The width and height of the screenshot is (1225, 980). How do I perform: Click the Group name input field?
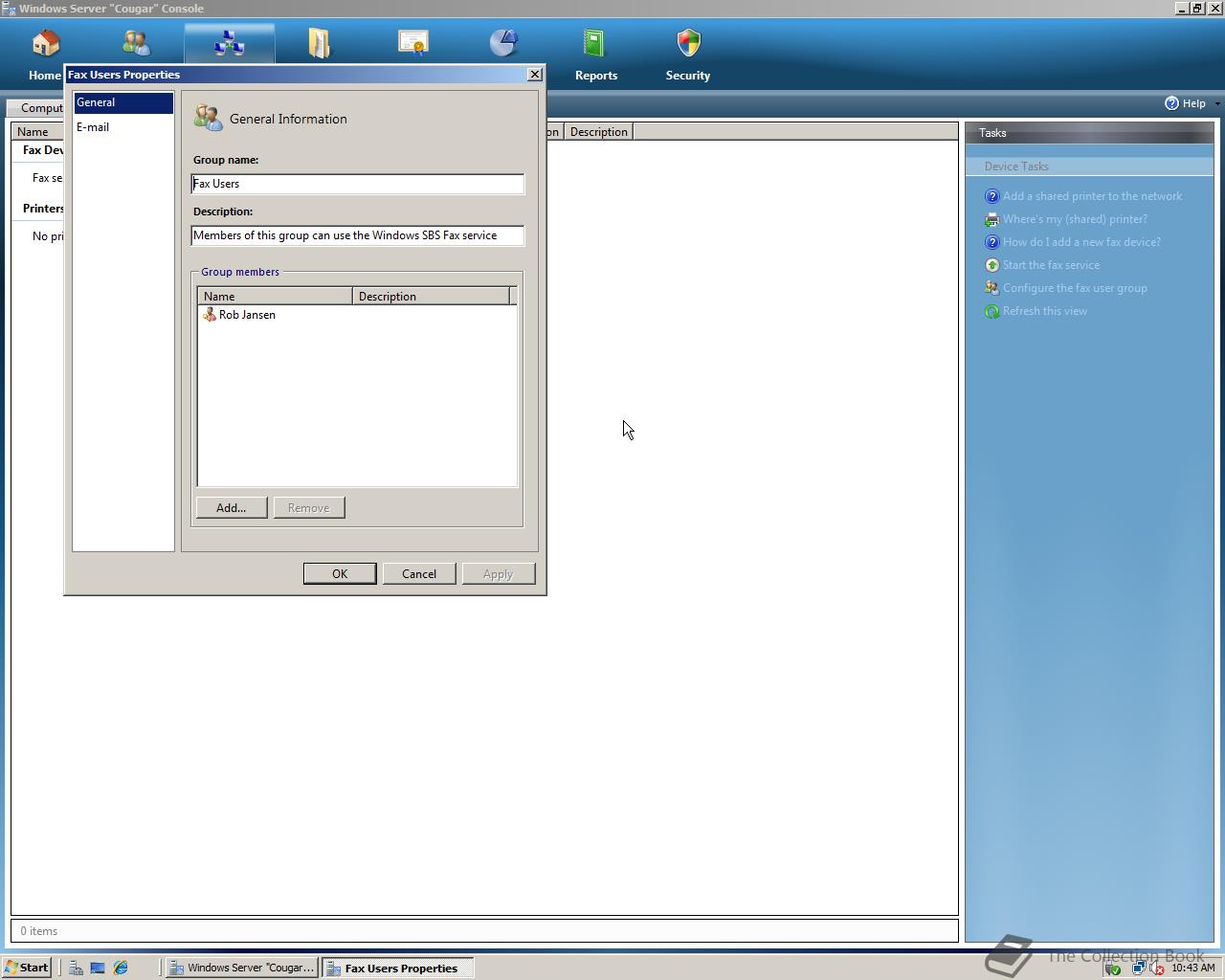click(x=358, y=184)
